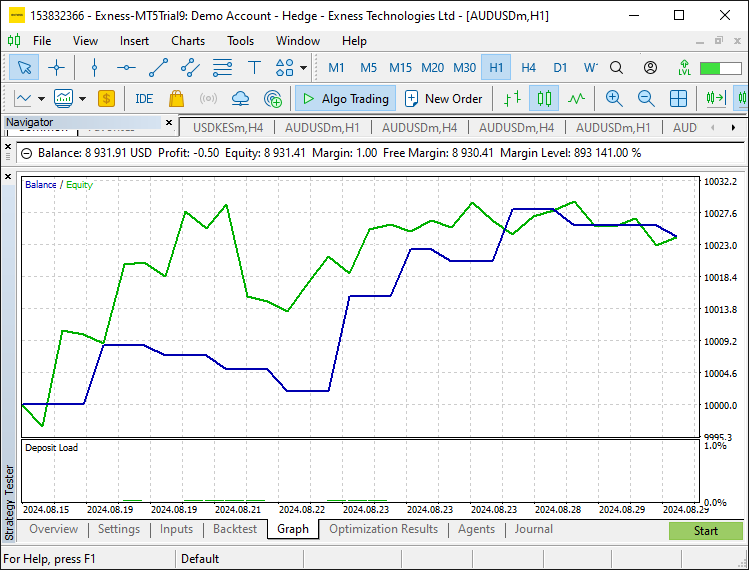
Task: Switch to line chart display
Action: (x=576, y=99)
